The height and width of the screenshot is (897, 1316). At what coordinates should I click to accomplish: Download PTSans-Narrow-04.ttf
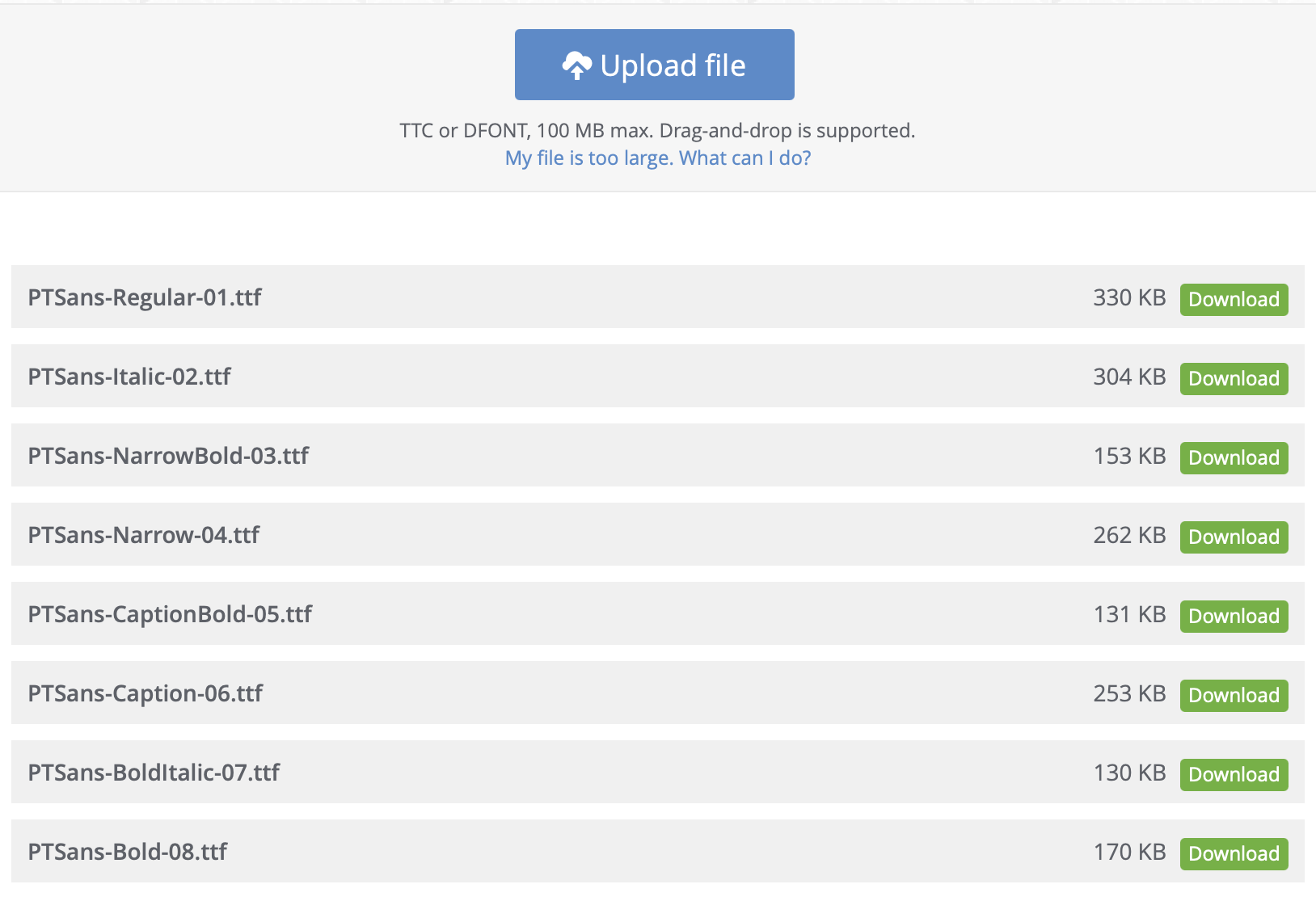[1234, 537]
